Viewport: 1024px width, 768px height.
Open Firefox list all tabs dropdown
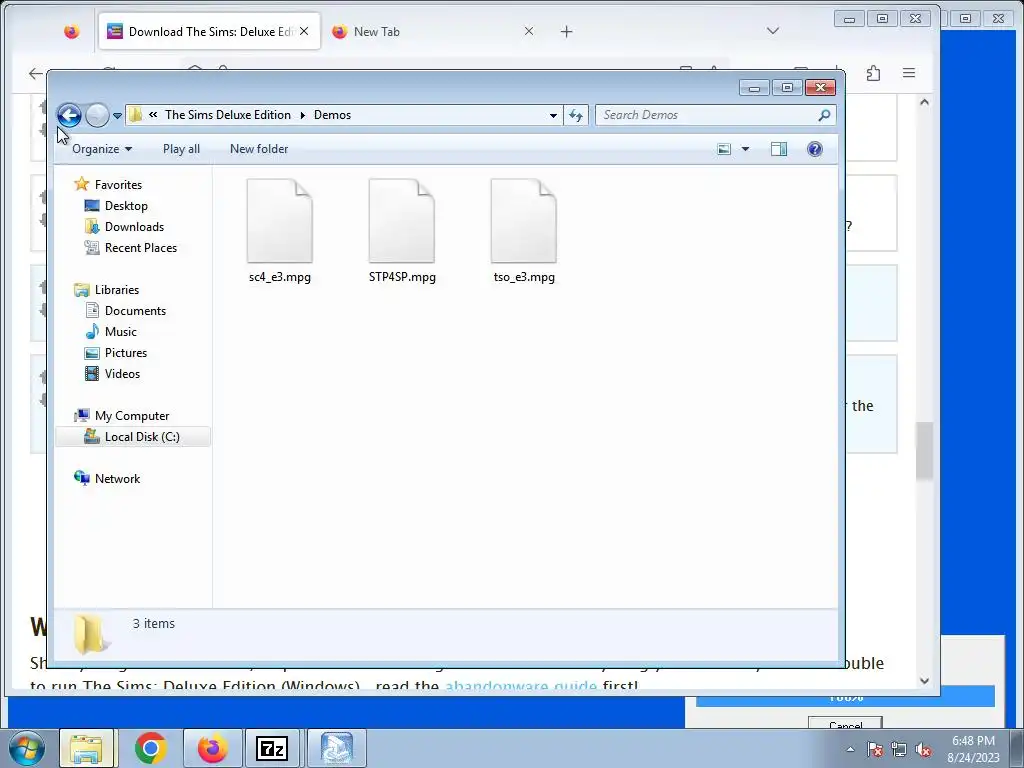pos(773,31)
